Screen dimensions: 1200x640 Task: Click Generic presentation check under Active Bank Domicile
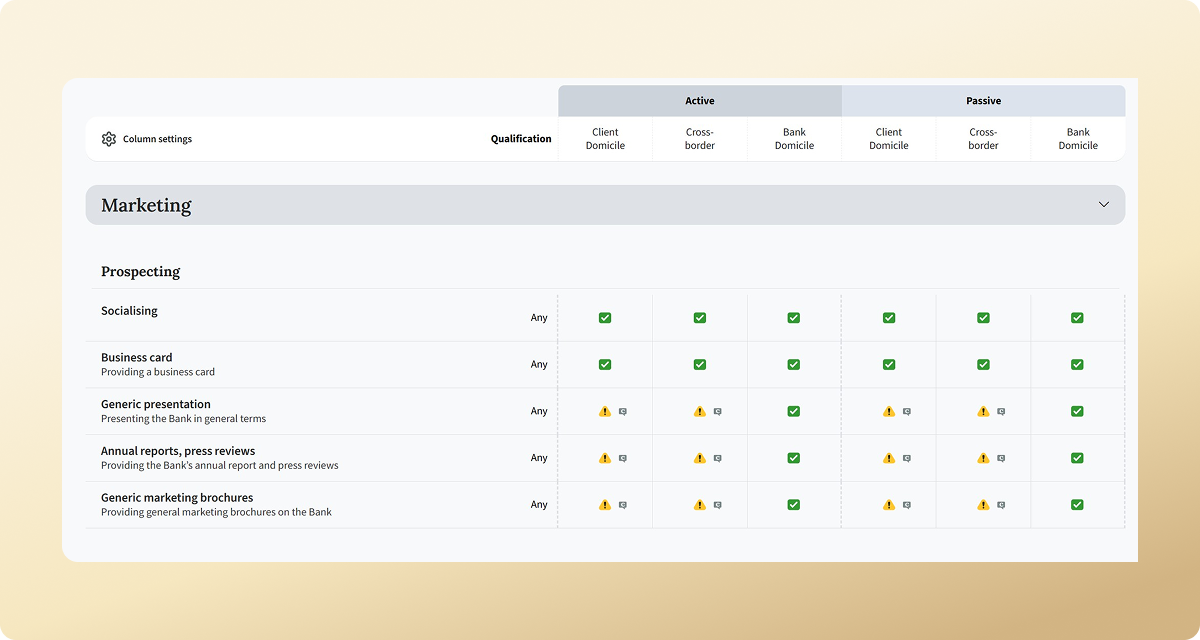tap(794, 411)
